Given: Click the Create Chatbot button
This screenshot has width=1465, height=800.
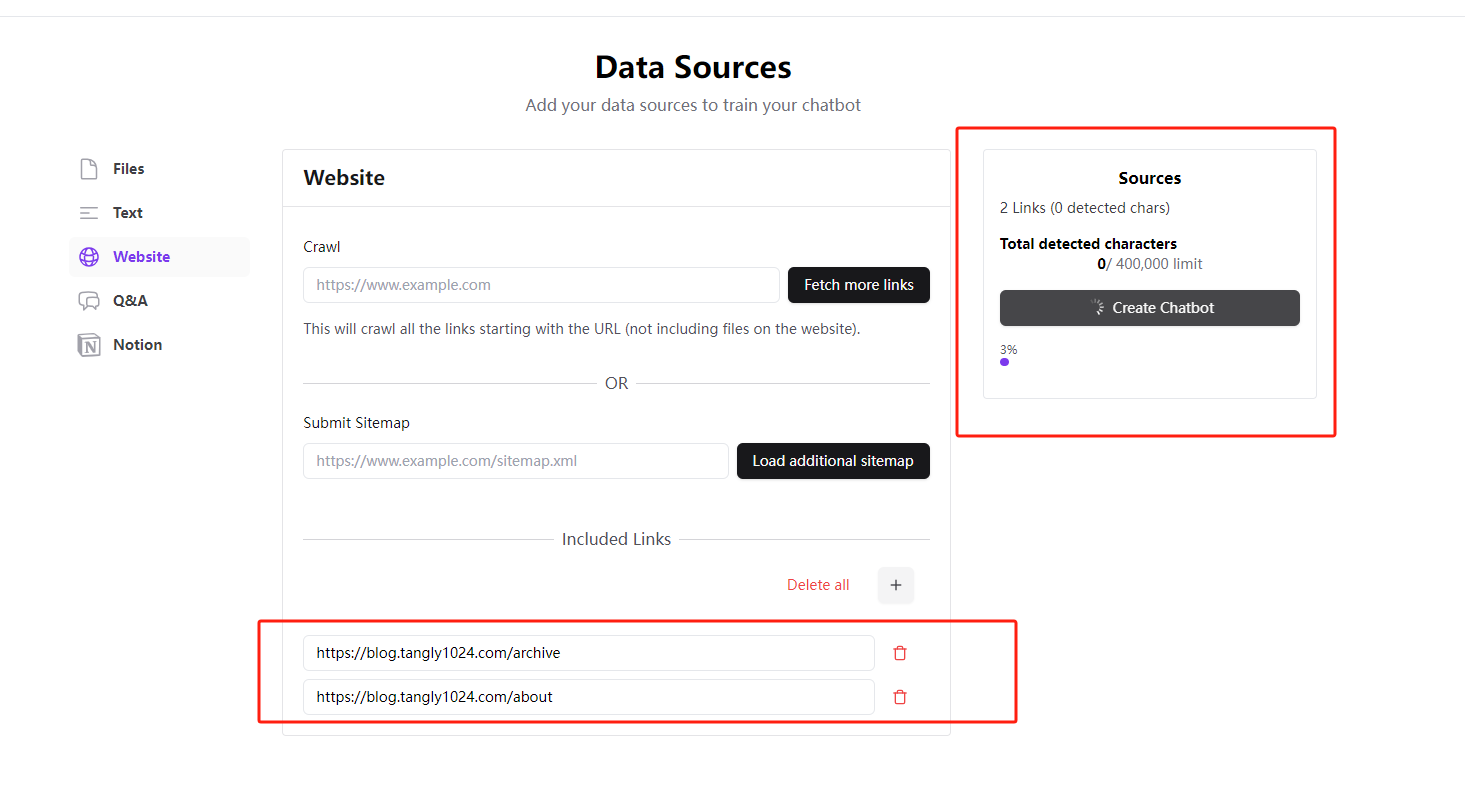Looking at the screenshot, I should click(x=1150, y=308).
